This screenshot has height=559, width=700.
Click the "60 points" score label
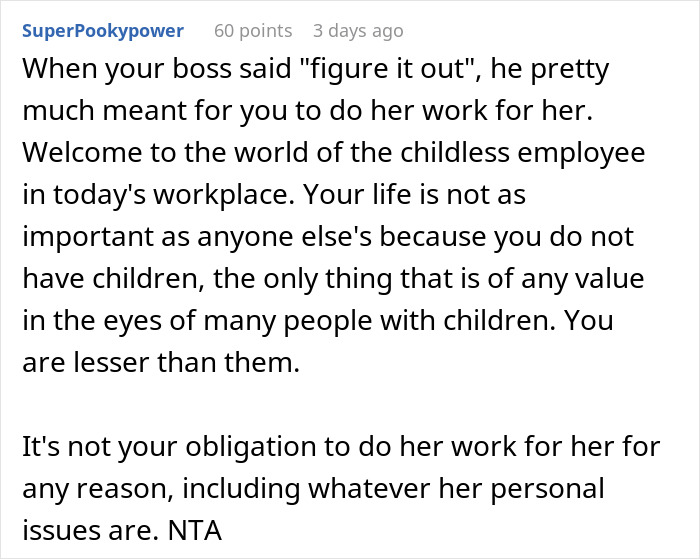click(253, 31)
